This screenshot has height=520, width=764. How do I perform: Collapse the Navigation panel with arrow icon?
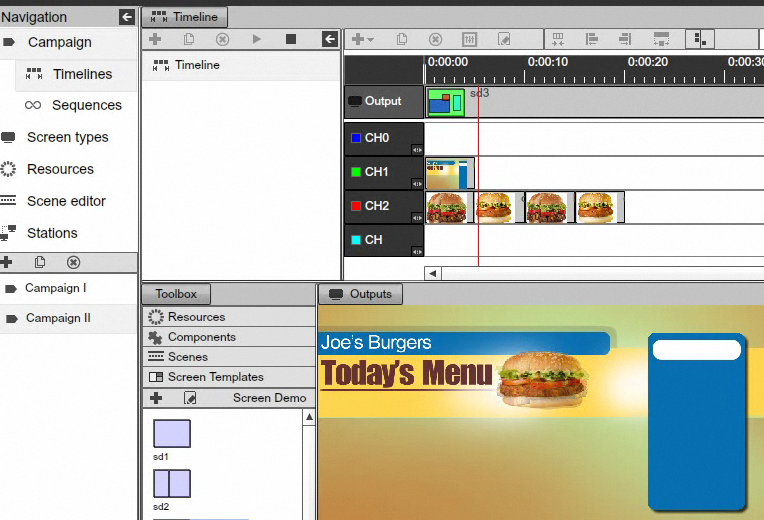pyautogui.click(x=126, y=16)
